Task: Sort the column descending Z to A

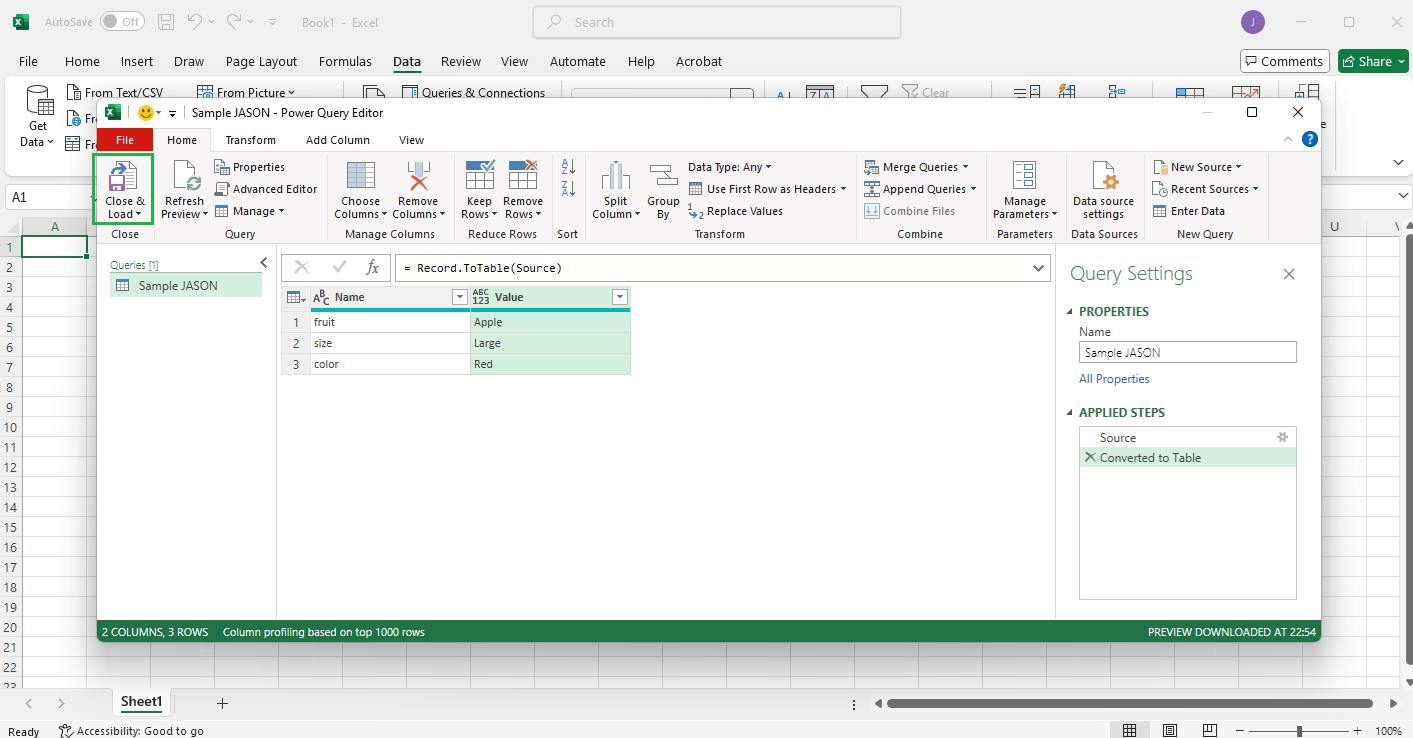Action: pyautogui.click(x=568, y=188)
